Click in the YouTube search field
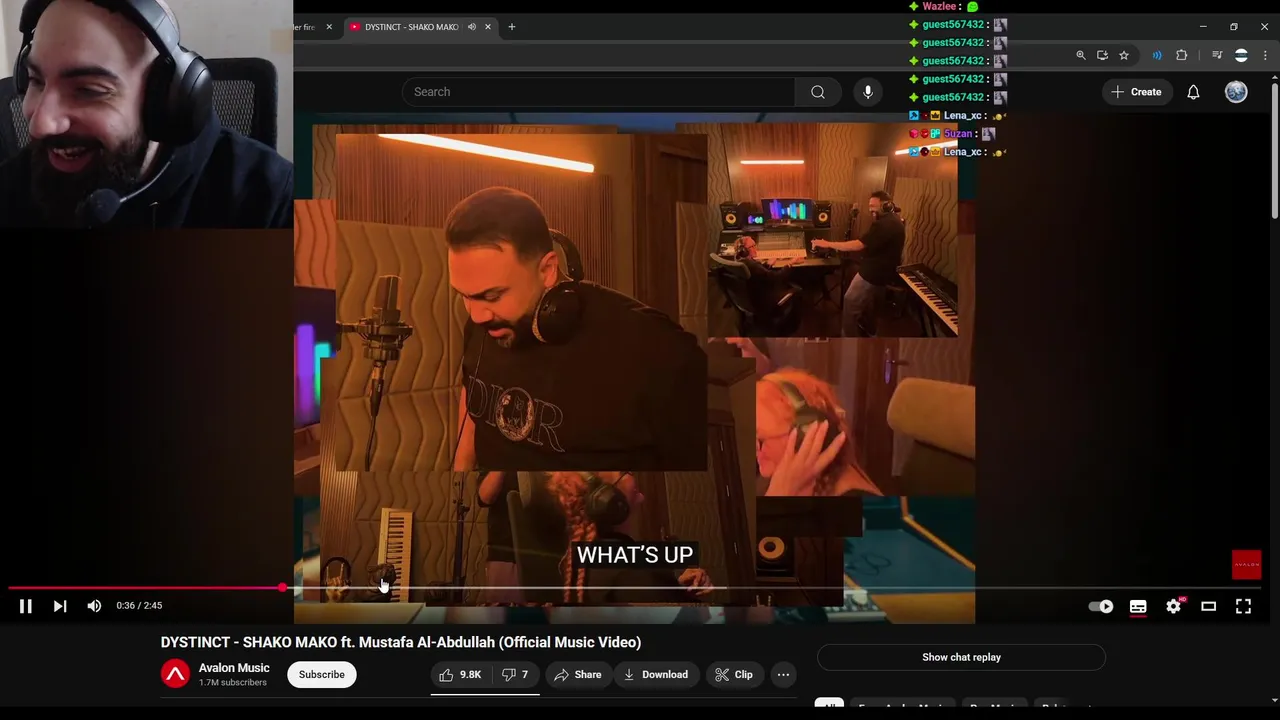 pos(598,92)
